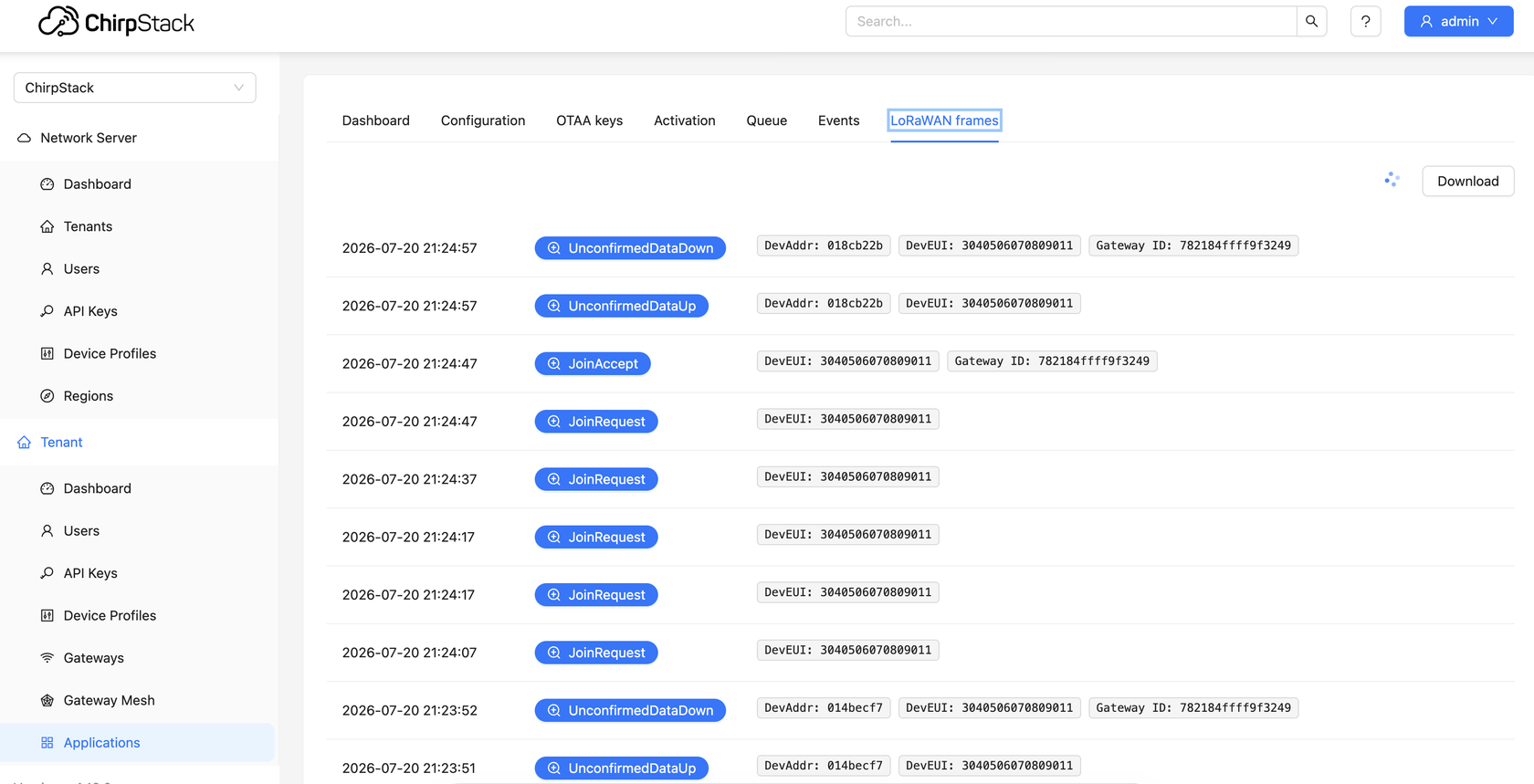Viewport: 1534px width, 784px height.
Task: Focus the Search input field
Action: (x=1071, y=21)
